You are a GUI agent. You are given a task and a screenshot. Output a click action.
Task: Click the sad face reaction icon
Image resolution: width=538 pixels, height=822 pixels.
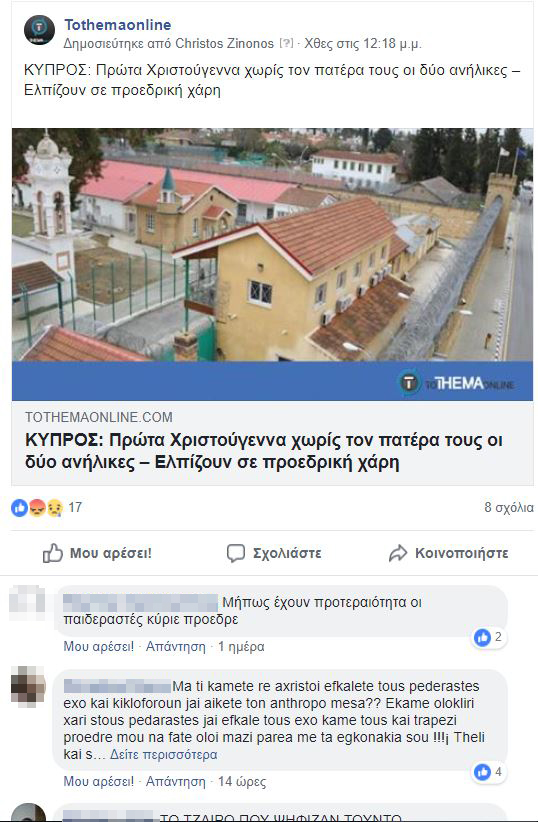(x=55, y=507)
